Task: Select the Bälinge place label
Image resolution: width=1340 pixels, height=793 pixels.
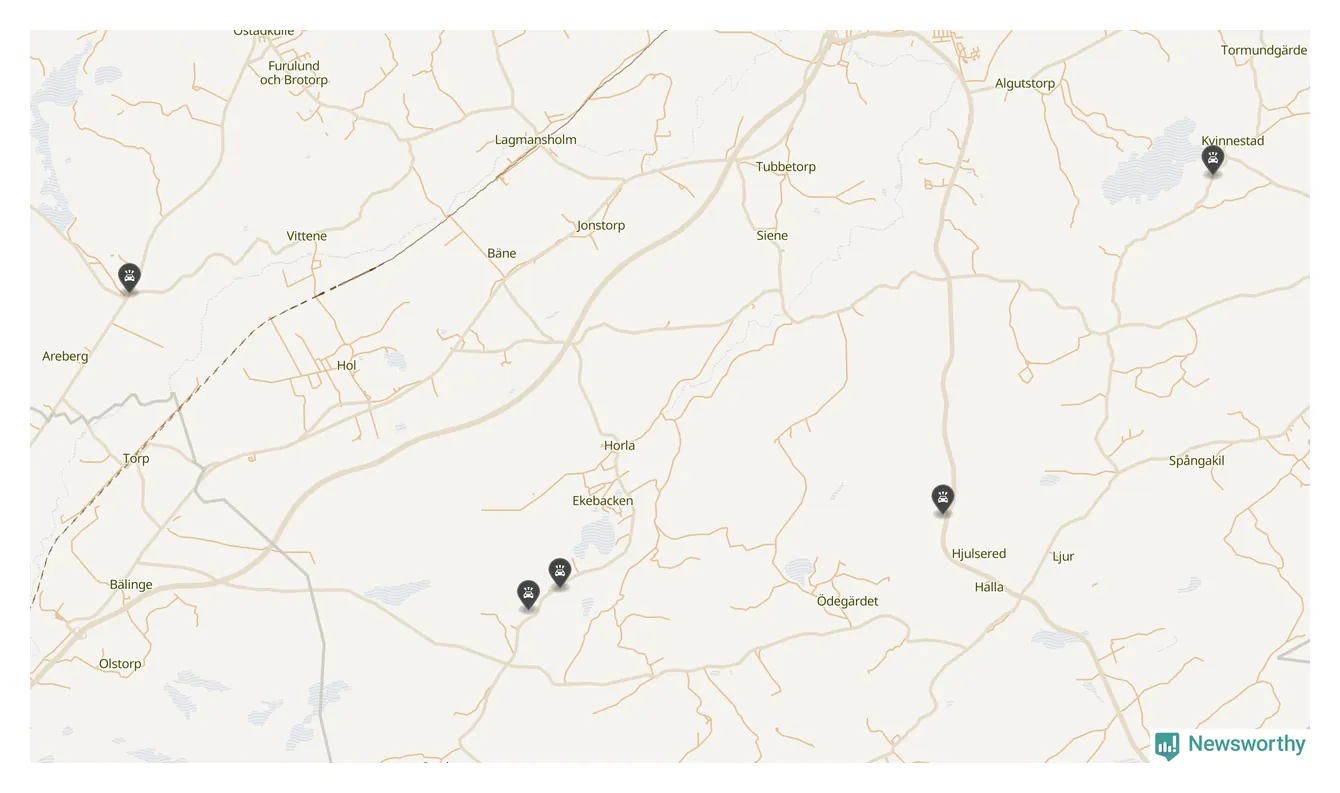Action: [x=131, y=585]
